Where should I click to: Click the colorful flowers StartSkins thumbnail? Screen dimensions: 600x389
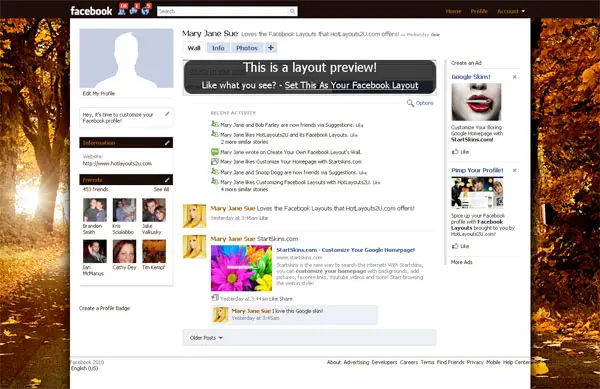point(241,268)
